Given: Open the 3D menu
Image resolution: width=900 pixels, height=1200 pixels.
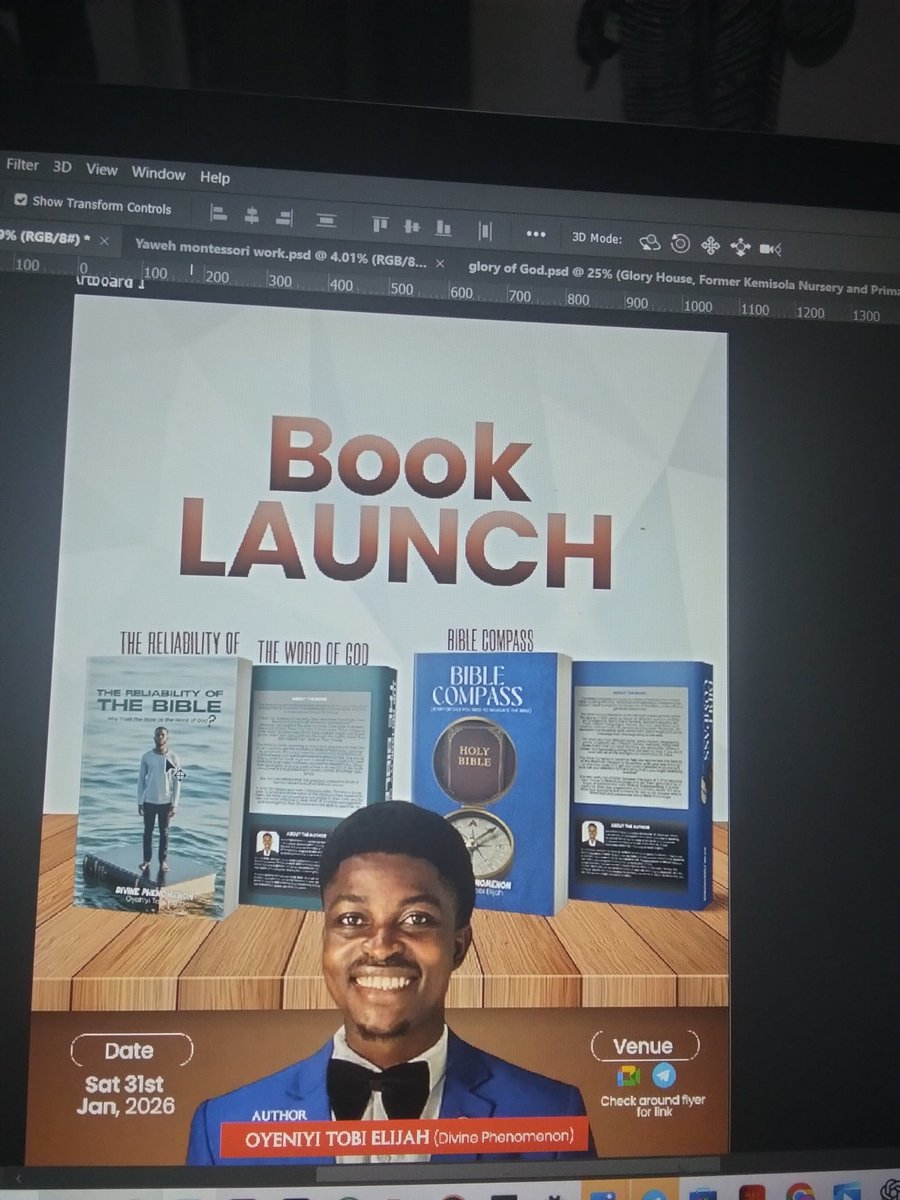Looking at the screenshot, I should pyautogui.click(x=62, y=168).
